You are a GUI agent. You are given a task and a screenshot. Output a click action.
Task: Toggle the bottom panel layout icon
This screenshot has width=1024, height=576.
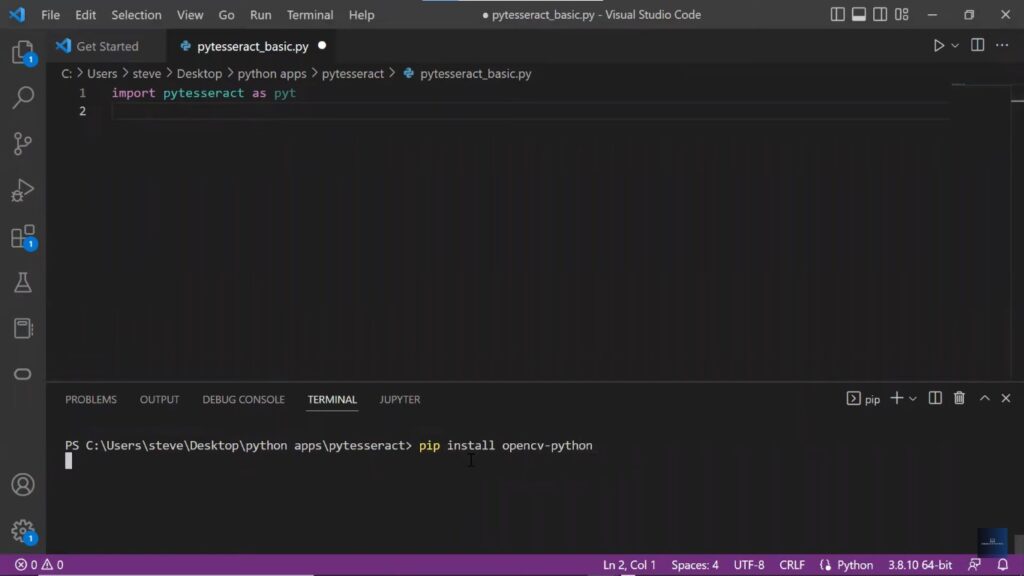coord(859,14)
